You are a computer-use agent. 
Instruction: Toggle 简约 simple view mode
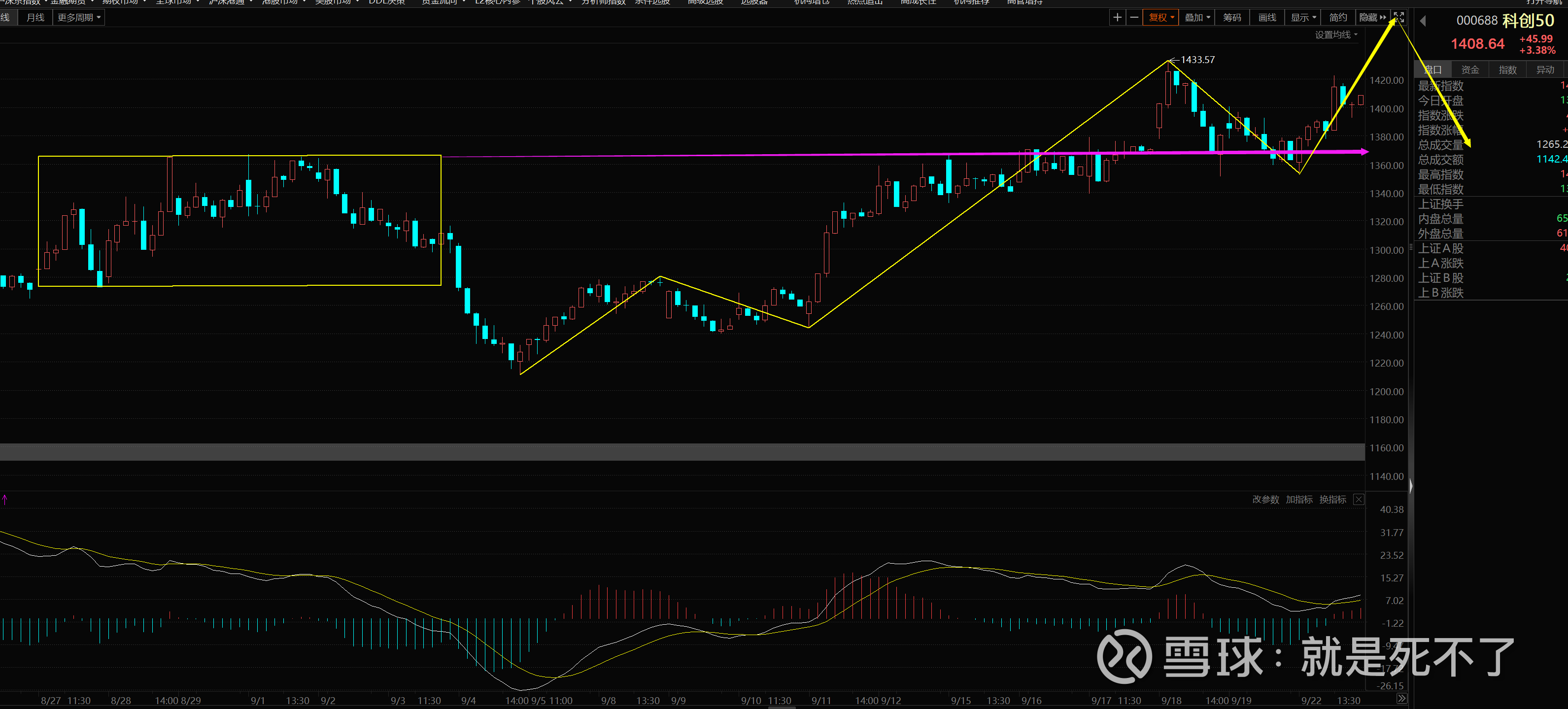pos(1338,18)
